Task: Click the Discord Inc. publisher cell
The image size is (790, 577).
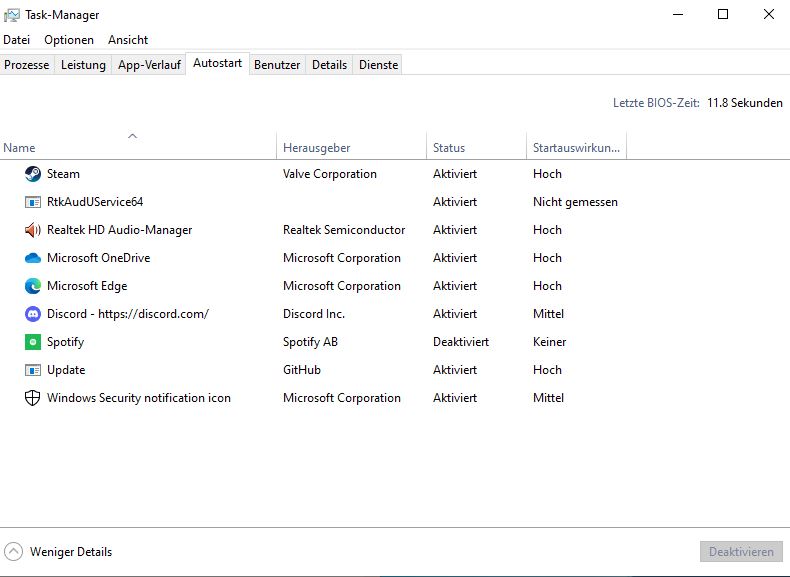Action: [x=314, y=314]
